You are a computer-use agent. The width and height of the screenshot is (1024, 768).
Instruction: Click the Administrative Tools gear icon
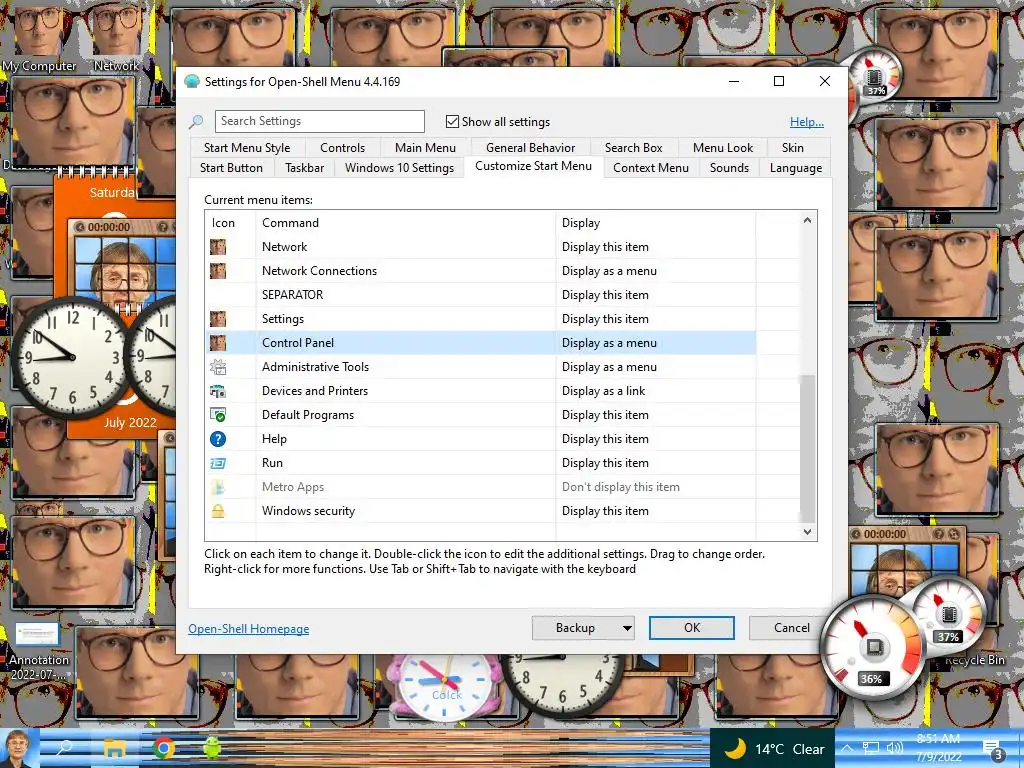tap(218, 367)
